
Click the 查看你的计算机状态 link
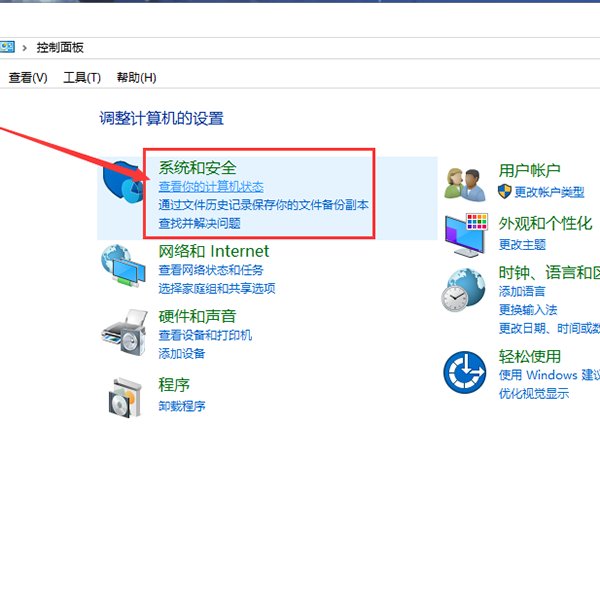tap(211, 187)
